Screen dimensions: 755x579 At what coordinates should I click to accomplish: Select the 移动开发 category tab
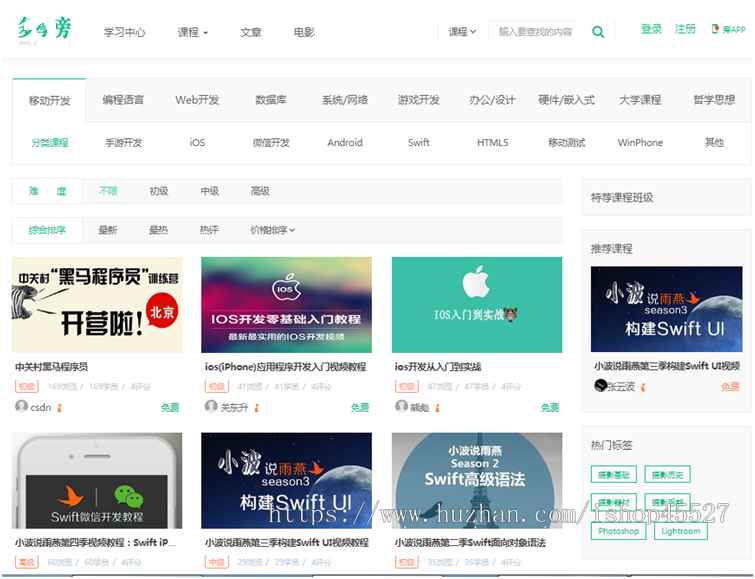coord(49,101)
